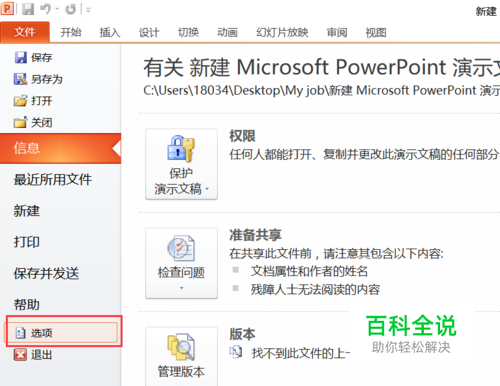Switch to the 动画 ribbon tab

[x=227, y=32]
